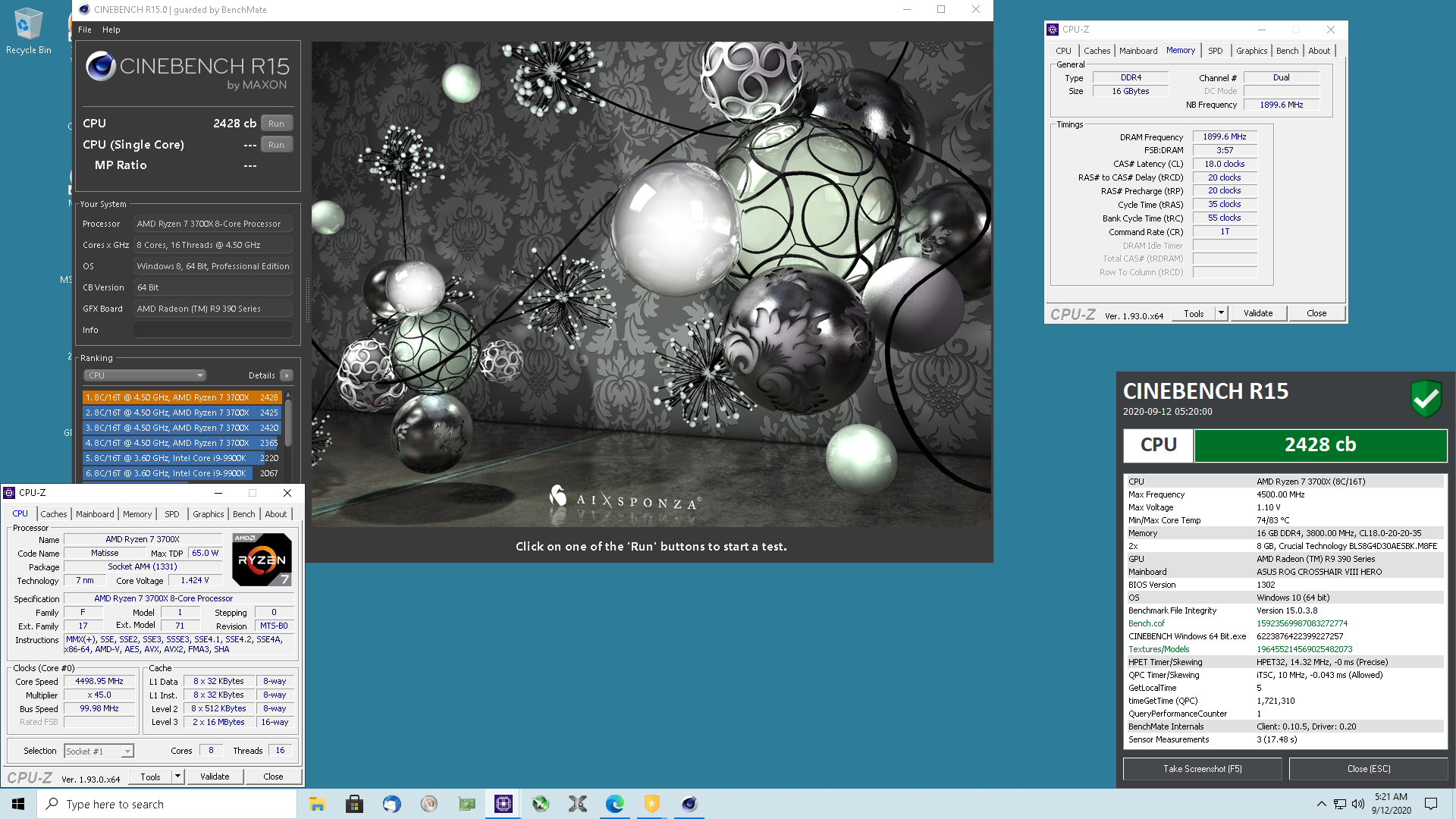Open the notification center icon
Viewport: 1456px width, 819px height.
coord(1431,804)
